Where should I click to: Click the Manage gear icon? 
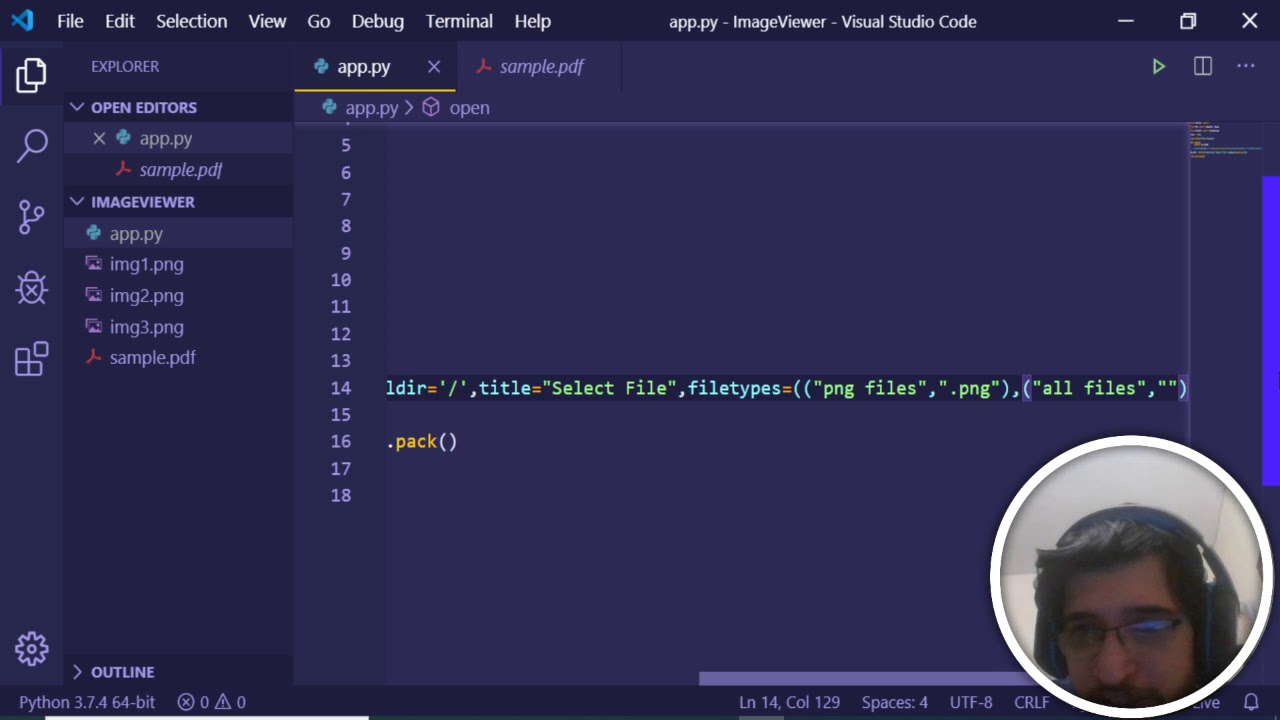click(x=32, y=649)
